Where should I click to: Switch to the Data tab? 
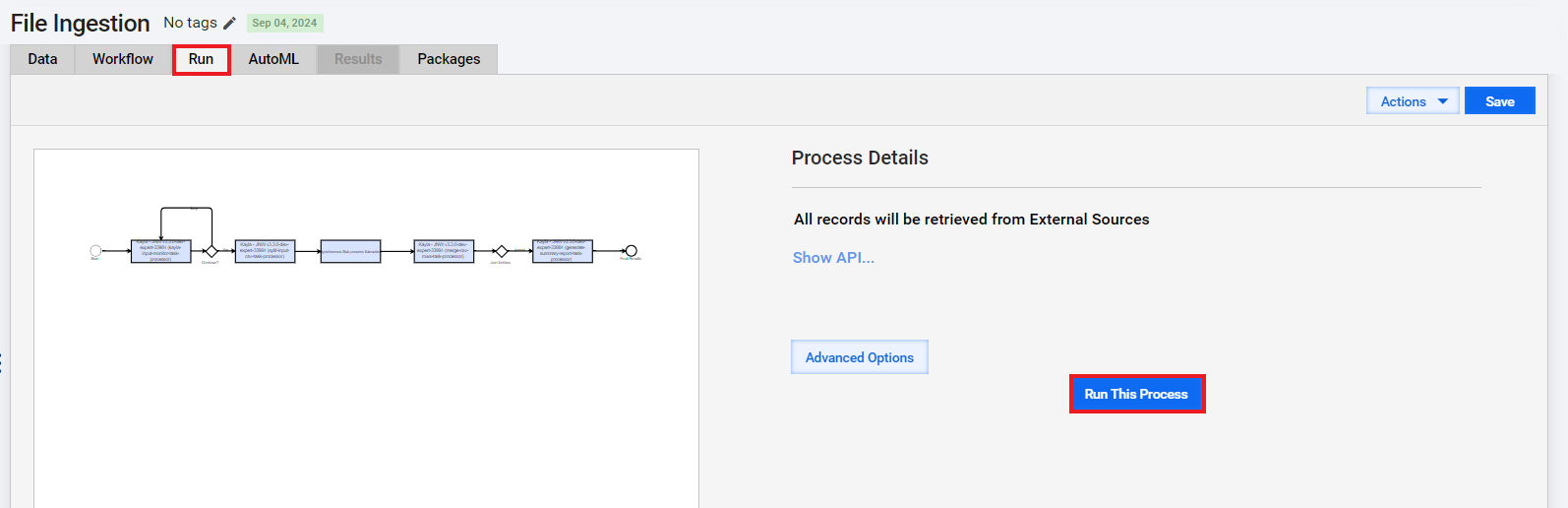[42, 59]
